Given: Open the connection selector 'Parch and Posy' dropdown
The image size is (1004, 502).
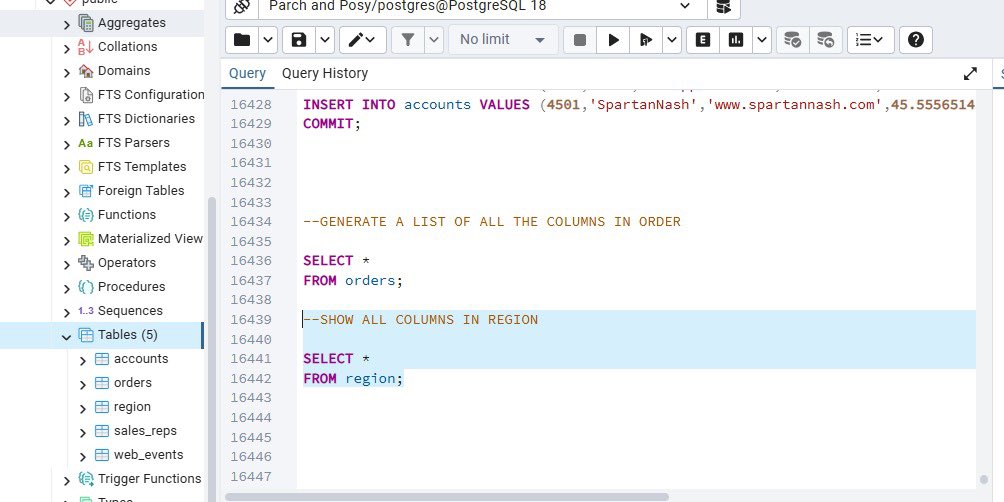Looking at the screenshot, I should [x=481, y=7].
